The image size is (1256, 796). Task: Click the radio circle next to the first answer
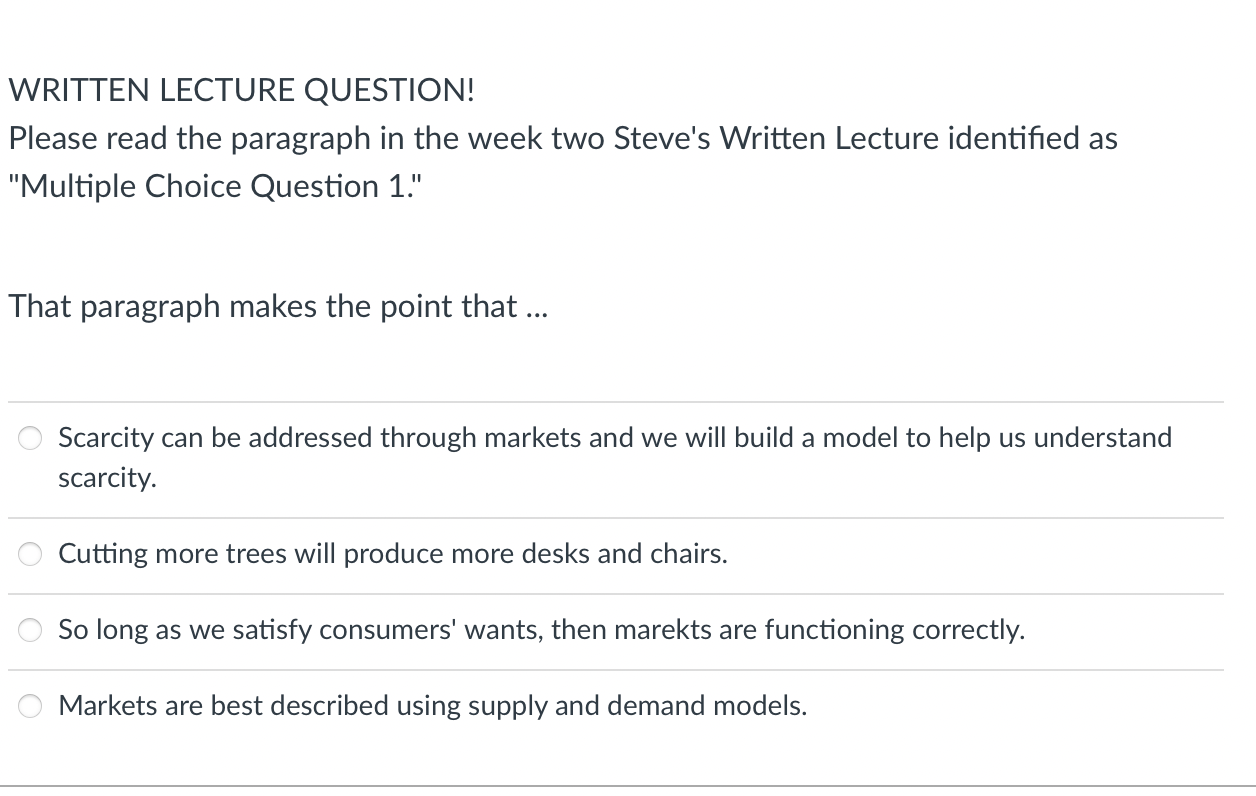(29, 438)
